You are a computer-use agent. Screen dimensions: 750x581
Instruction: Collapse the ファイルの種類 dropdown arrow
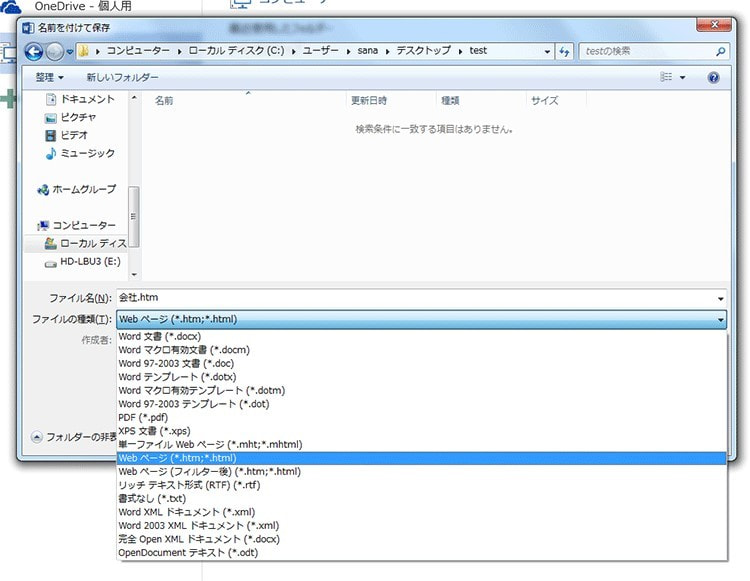coord(721,320)
